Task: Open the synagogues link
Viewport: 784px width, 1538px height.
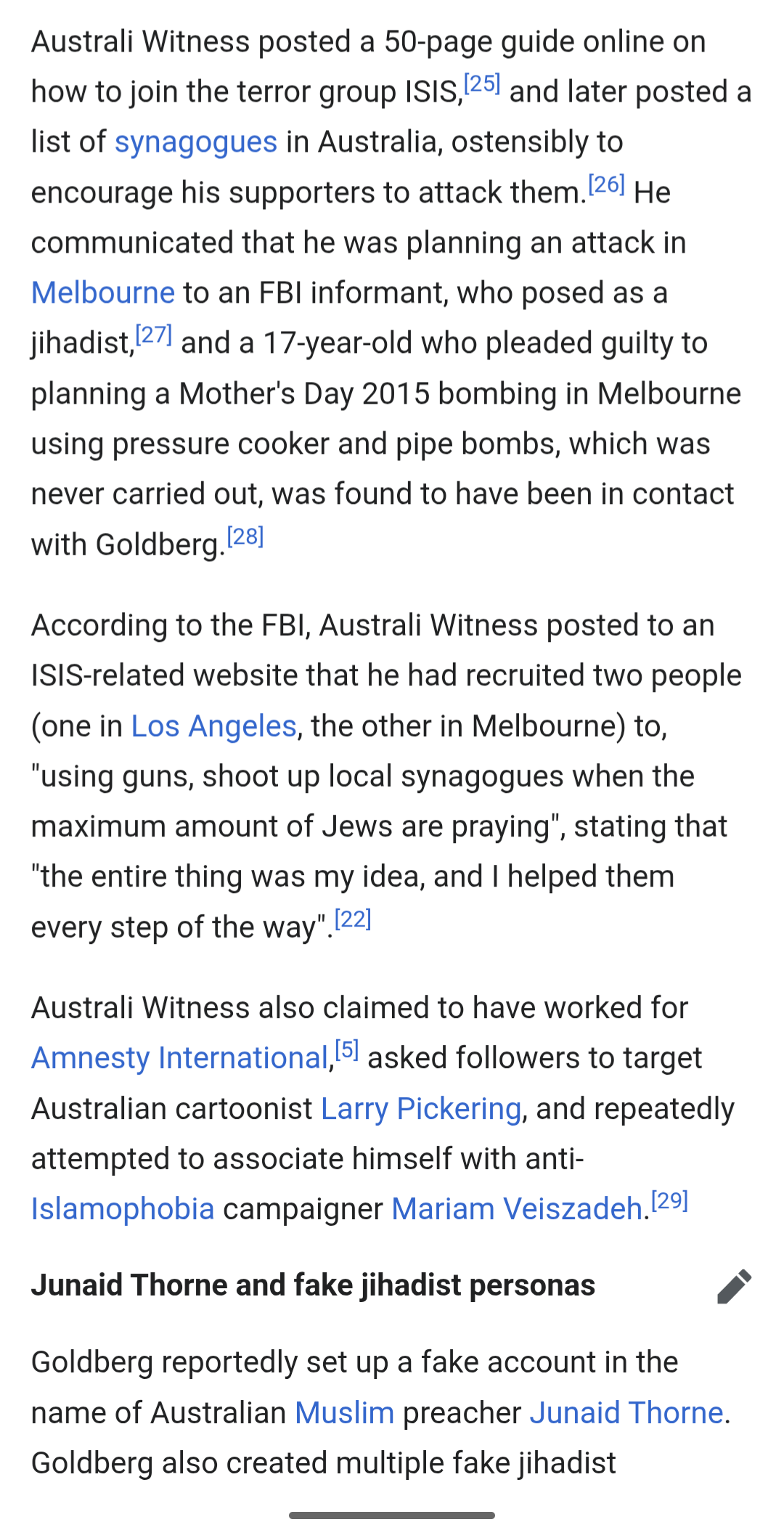Action: (196, 142)
